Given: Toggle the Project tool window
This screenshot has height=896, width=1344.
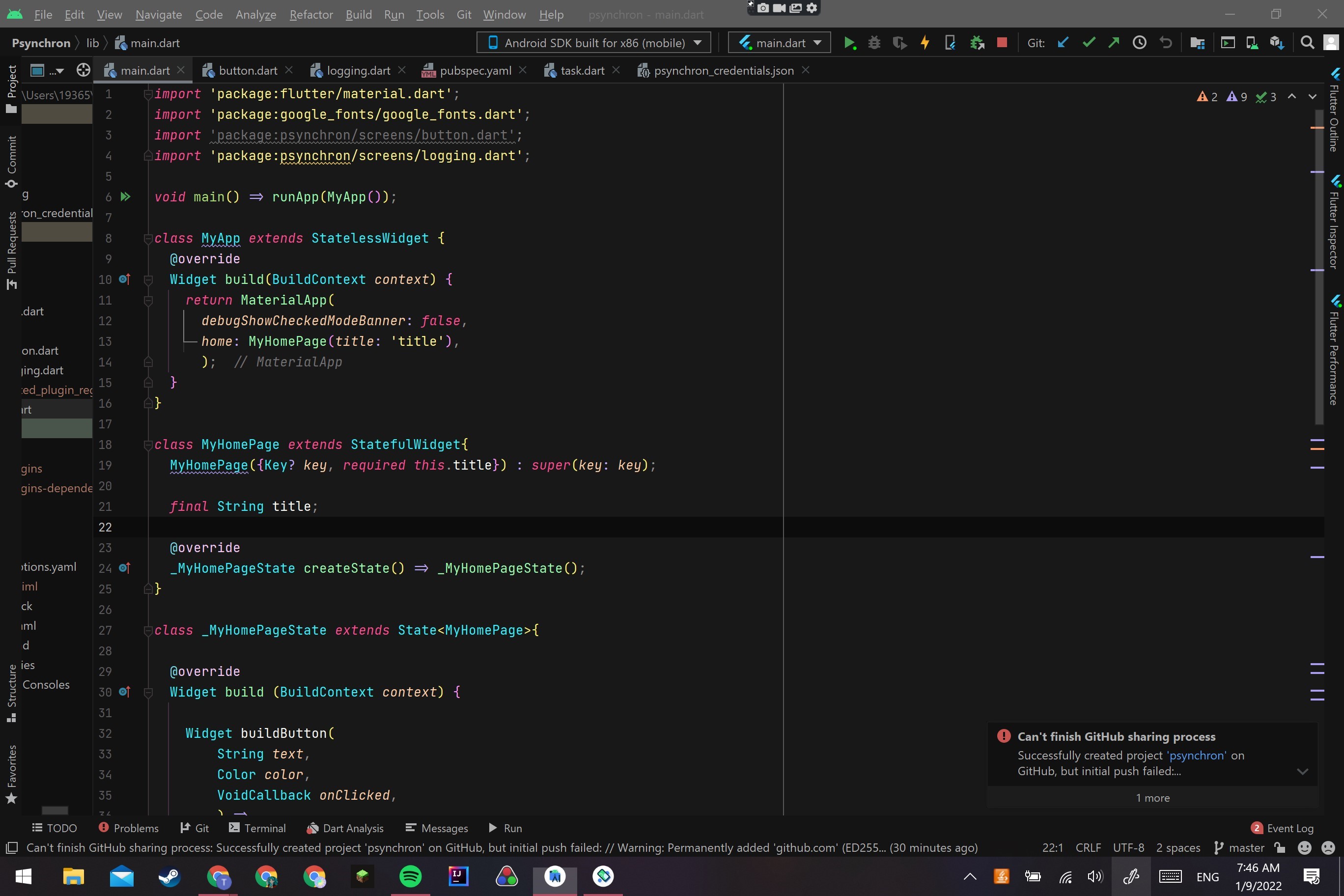Looking at the screenshot, I should point(11,88).
